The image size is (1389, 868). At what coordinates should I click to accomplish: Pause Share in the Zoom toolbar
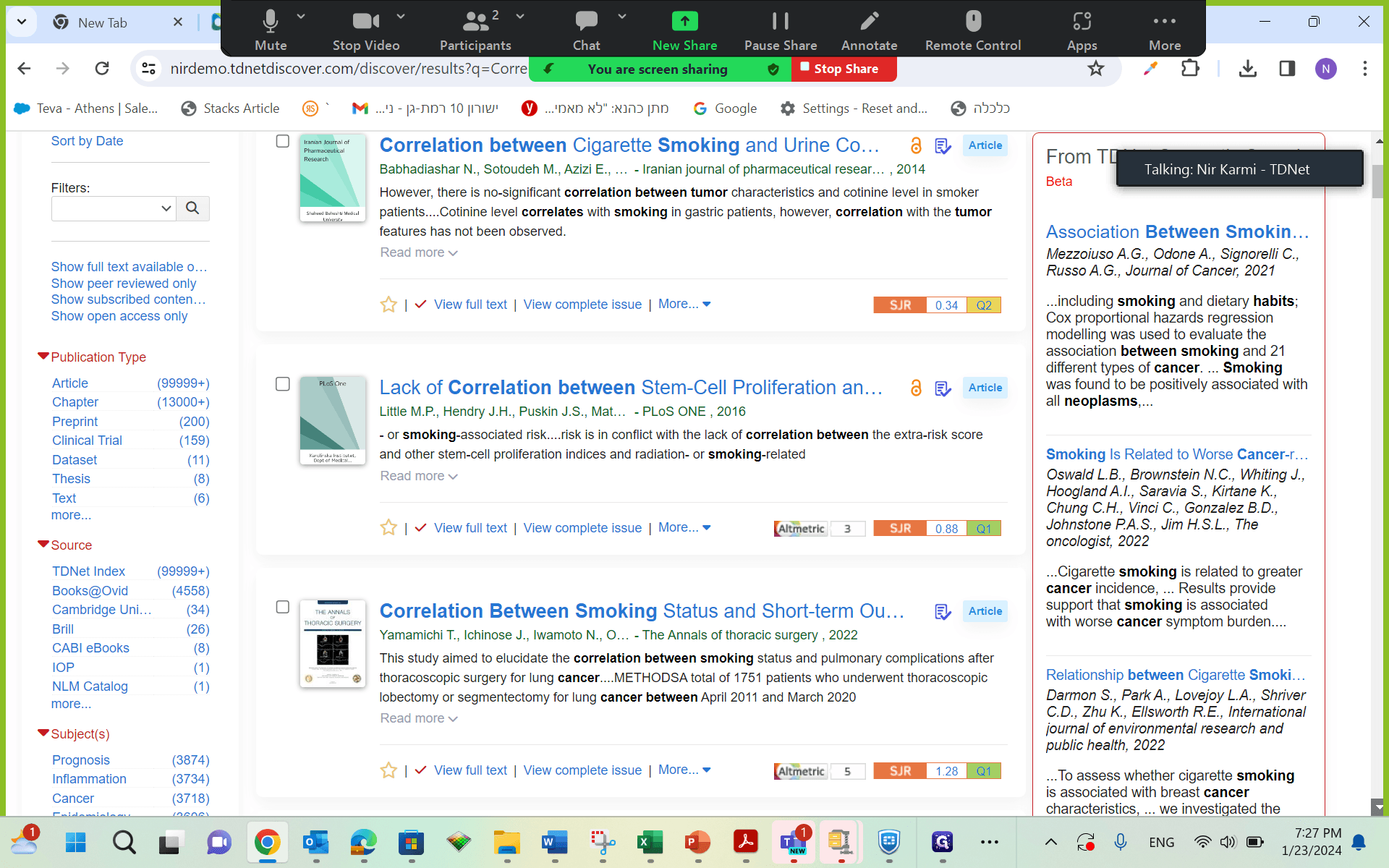[781, 30]
